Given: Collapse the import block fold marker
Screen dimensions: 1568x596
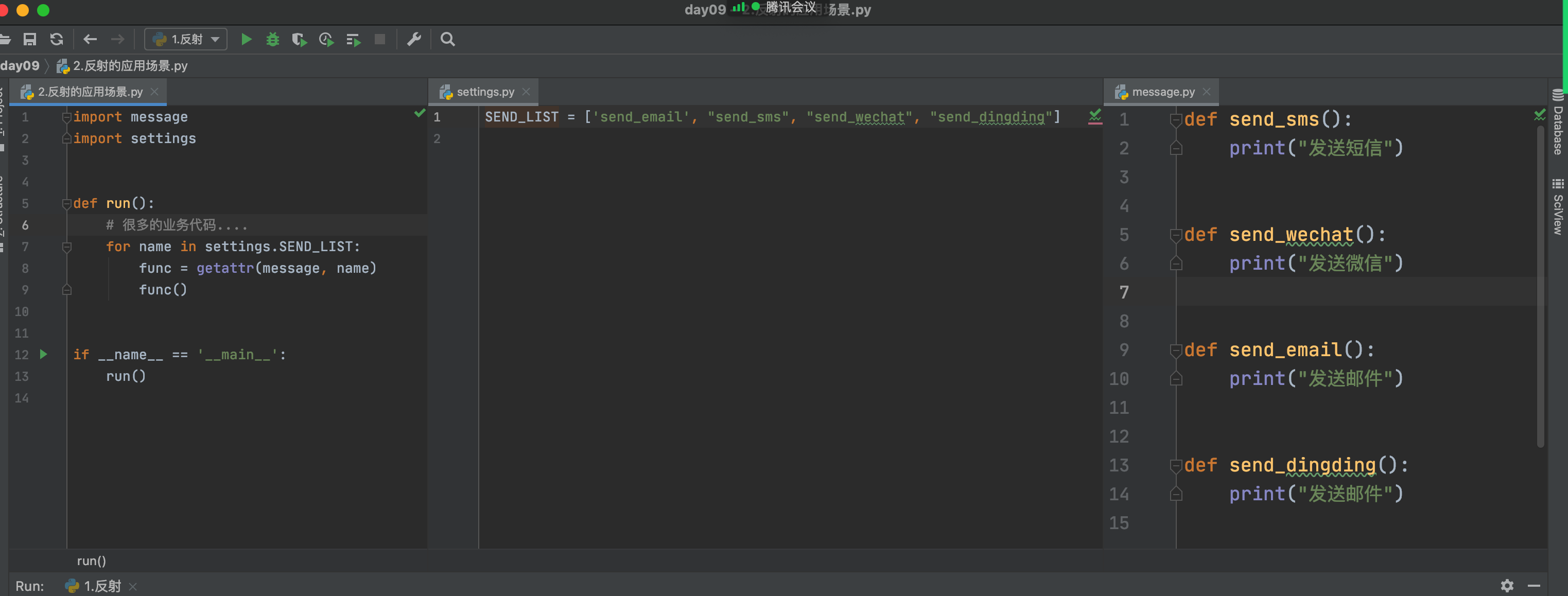Looking at the screenshot, I should click(67, 117).
